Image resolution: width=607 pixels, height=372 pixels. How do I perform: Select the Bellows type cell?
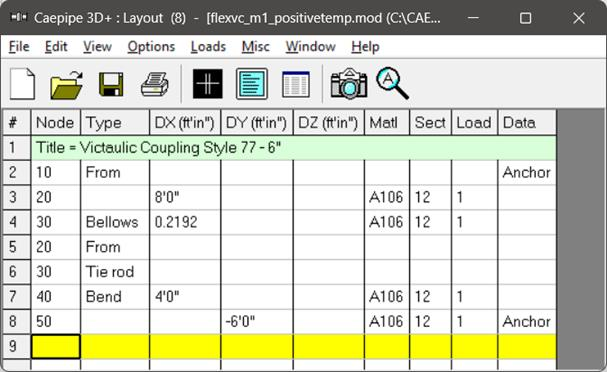[x=115, y=222]
